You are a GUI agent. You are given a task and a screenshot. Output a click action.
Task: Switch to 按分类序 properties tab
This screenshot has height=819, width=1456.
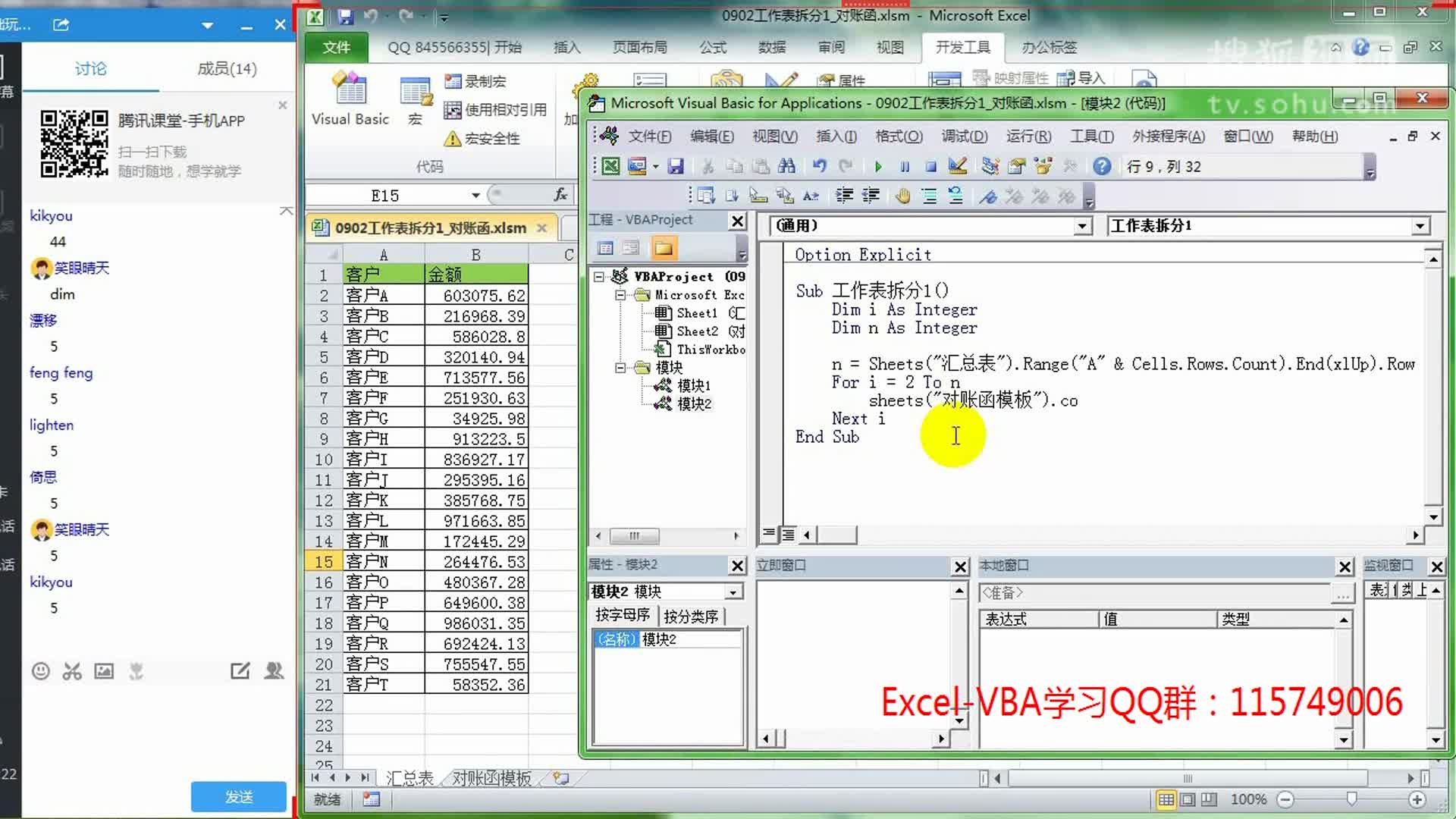(x=691, y=617)
